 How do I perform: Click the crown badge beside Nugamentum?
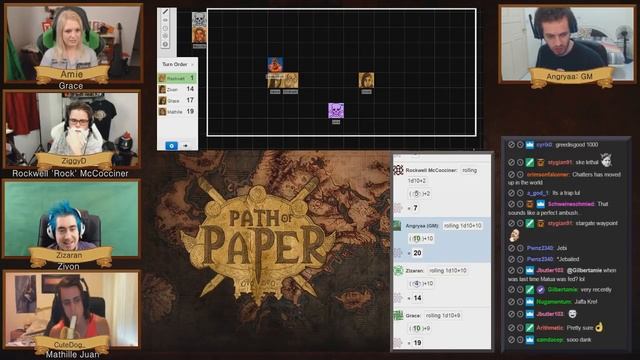tap(529, 302)
